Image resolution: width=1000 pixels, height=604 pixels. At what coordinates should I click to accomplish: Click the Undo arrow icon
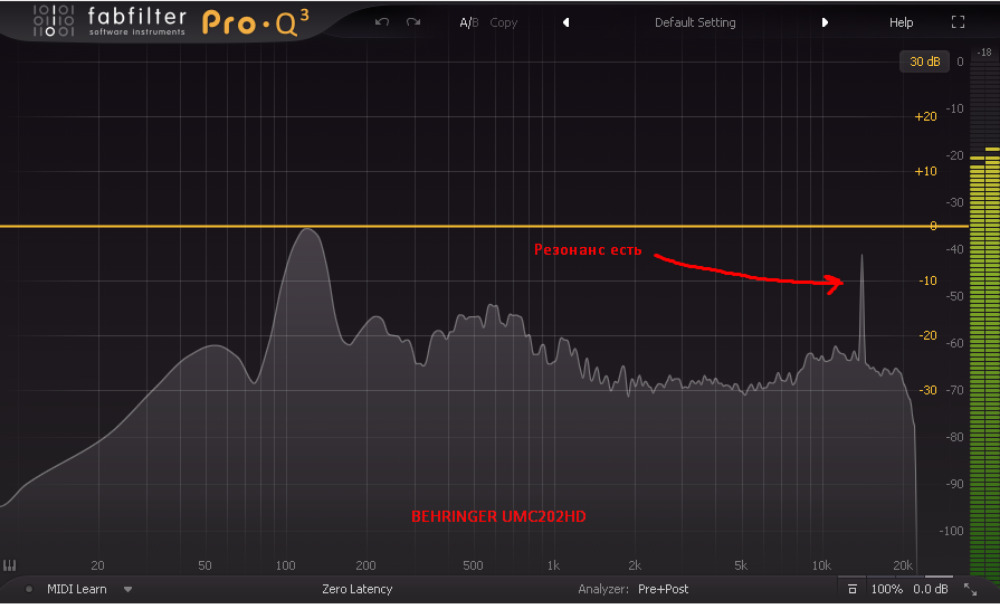[382, 22]
